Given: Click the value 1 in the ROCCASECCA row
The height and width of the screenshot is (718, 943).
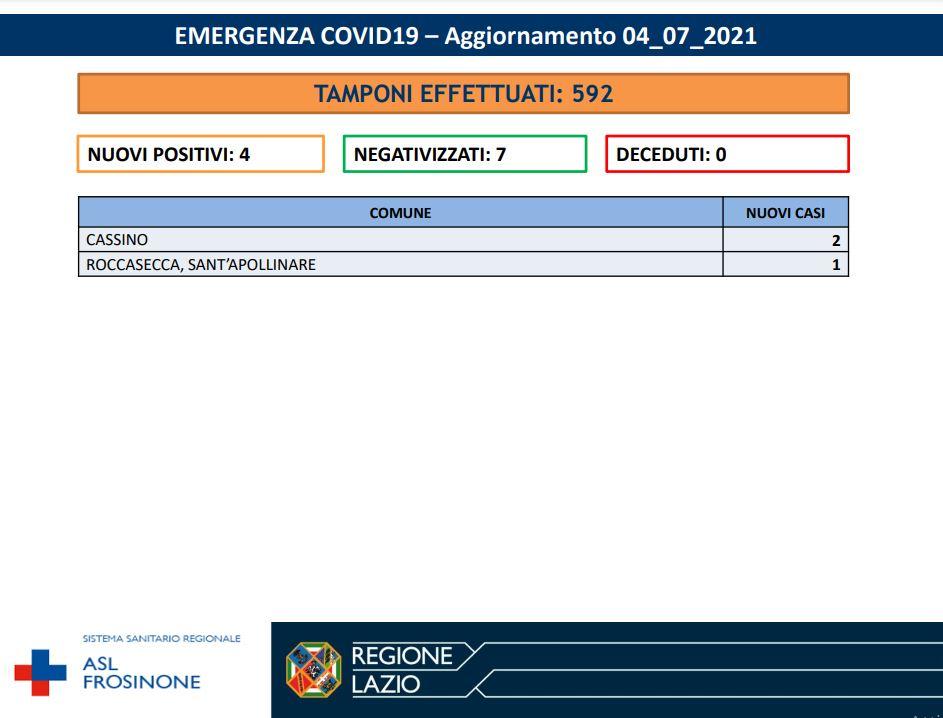Looking at the screenshot, I should (835, 266).
